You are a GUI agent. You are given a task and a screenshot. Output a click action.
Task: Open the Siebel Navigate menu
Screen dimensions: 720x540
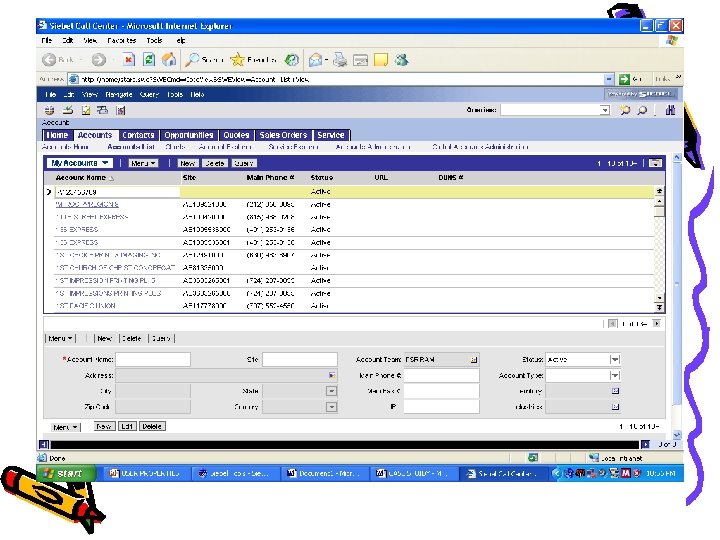coord(119,95)
